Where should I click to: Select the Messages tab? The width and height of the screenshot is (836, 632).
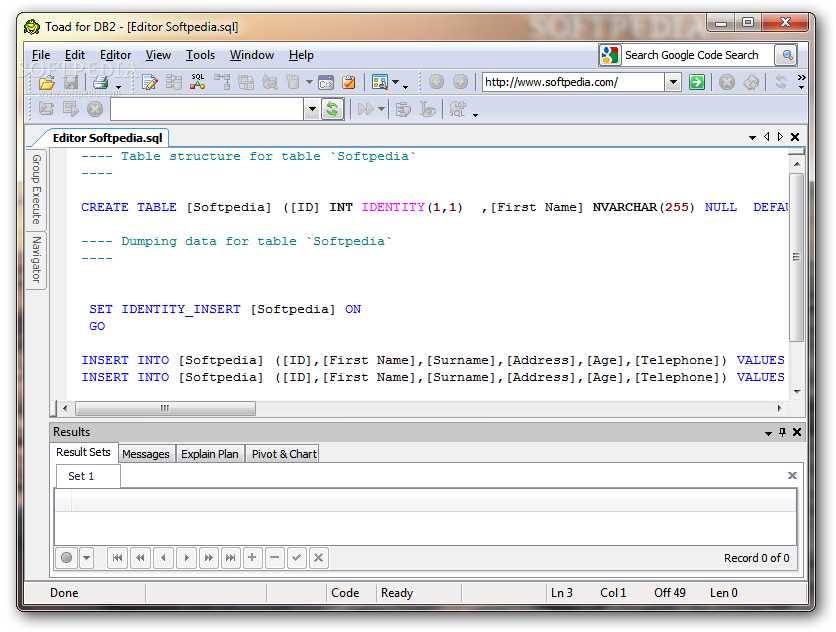click(x=146, y=454)
